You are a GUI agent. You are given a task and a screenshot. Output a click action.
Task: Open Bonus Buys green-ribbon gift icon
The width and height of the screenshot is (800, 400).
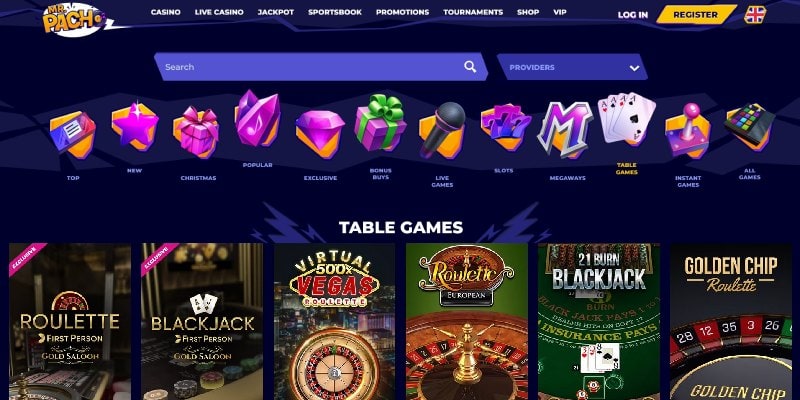click(381, 122)
